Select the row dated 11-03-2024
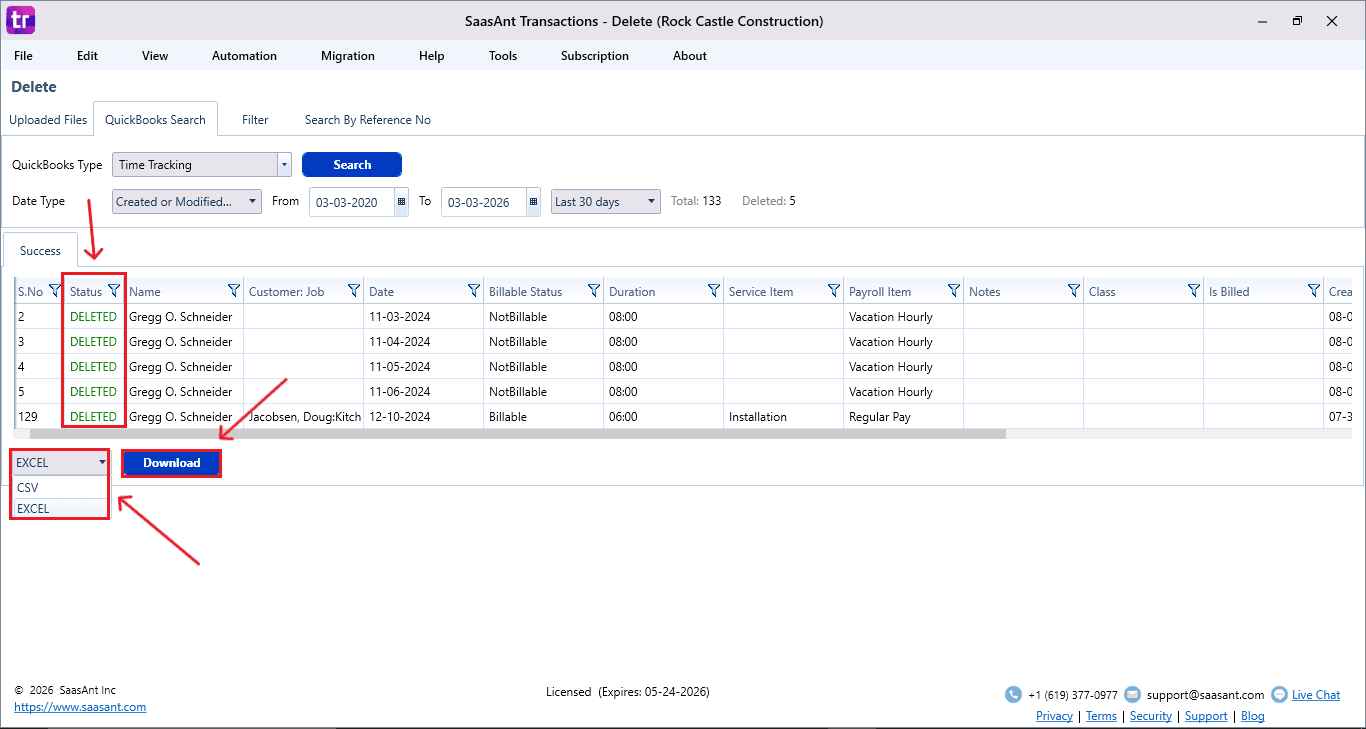 point(683,317)
